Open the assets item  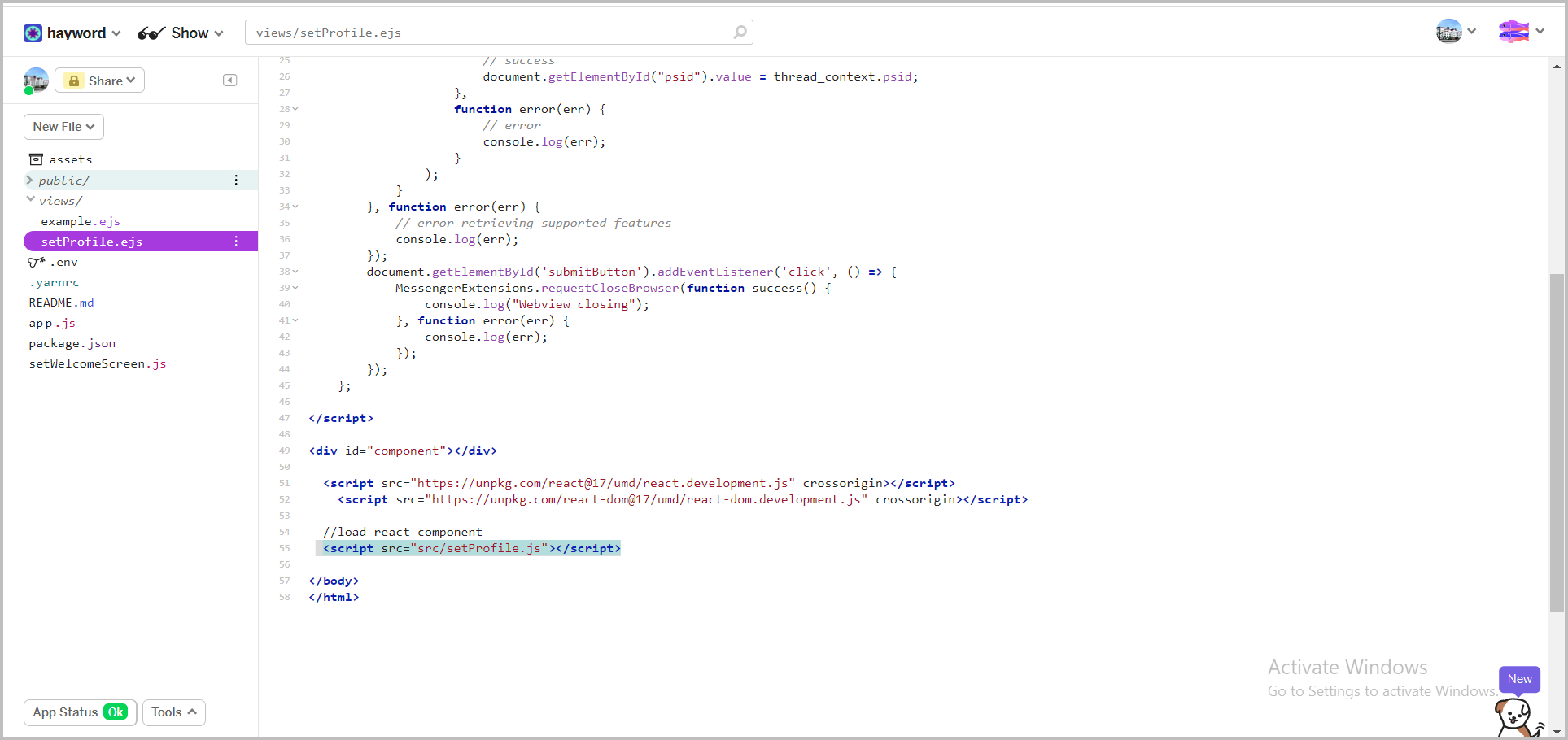pos(61,159)
